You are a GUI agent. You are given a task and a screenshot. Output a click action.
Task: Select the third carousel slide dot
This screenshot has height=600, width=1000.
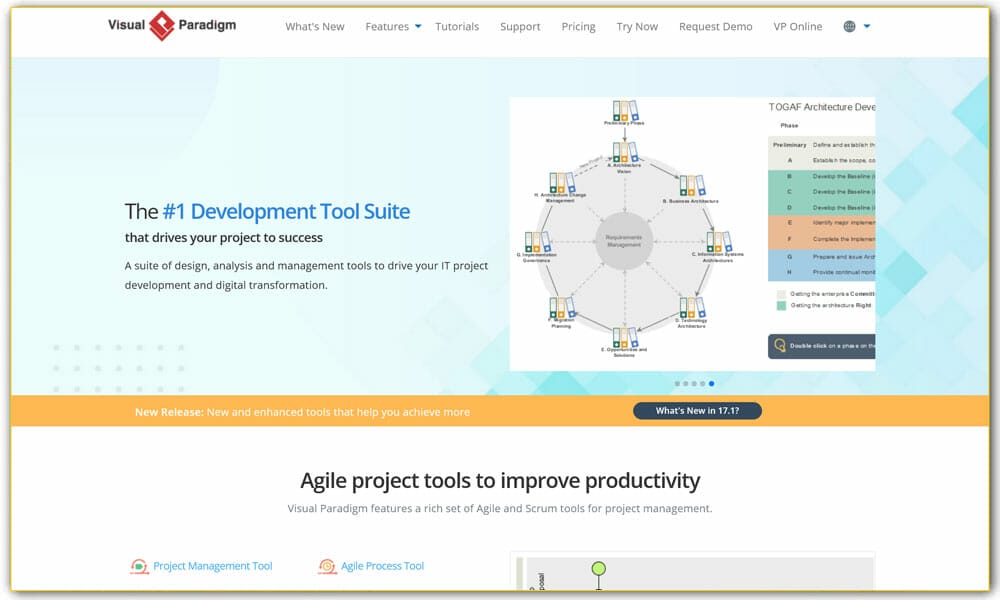click(694, 383)
